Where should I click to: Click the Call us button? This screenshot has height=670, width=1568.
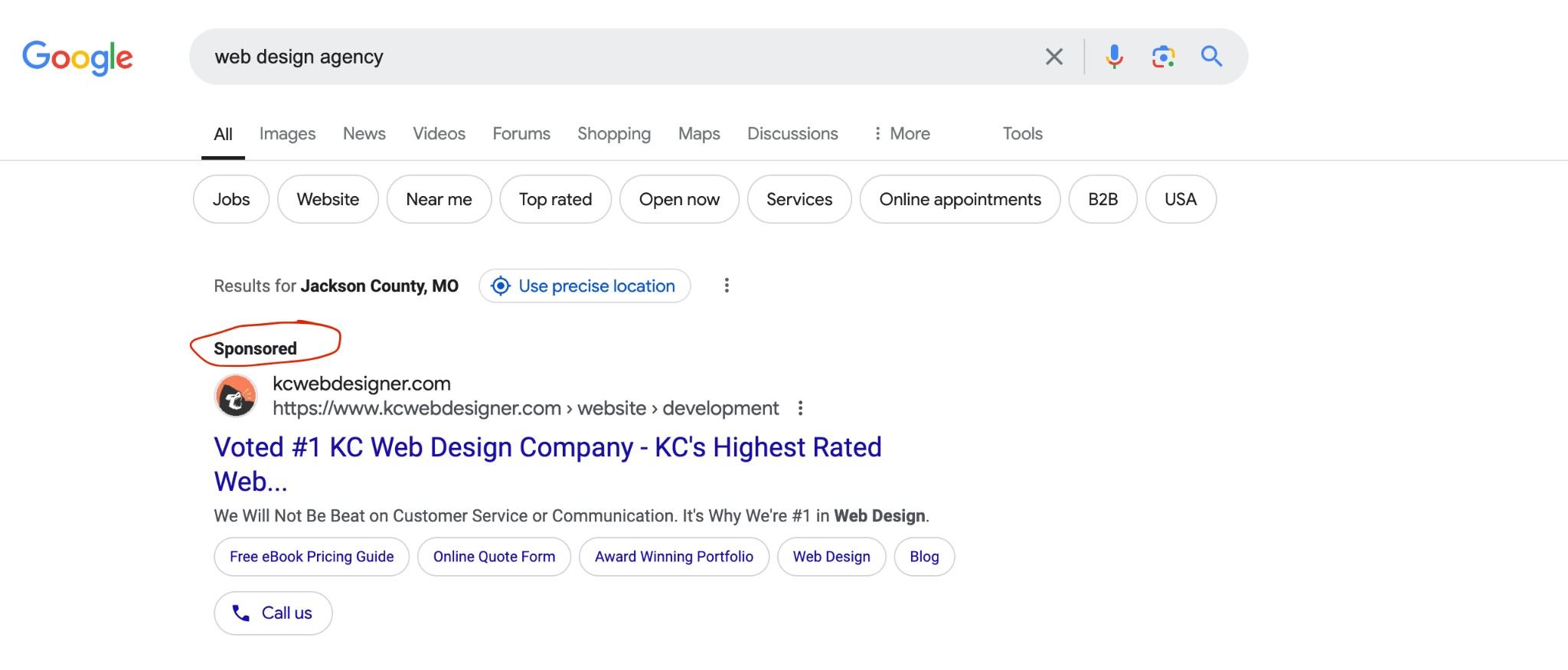(273, 613)
